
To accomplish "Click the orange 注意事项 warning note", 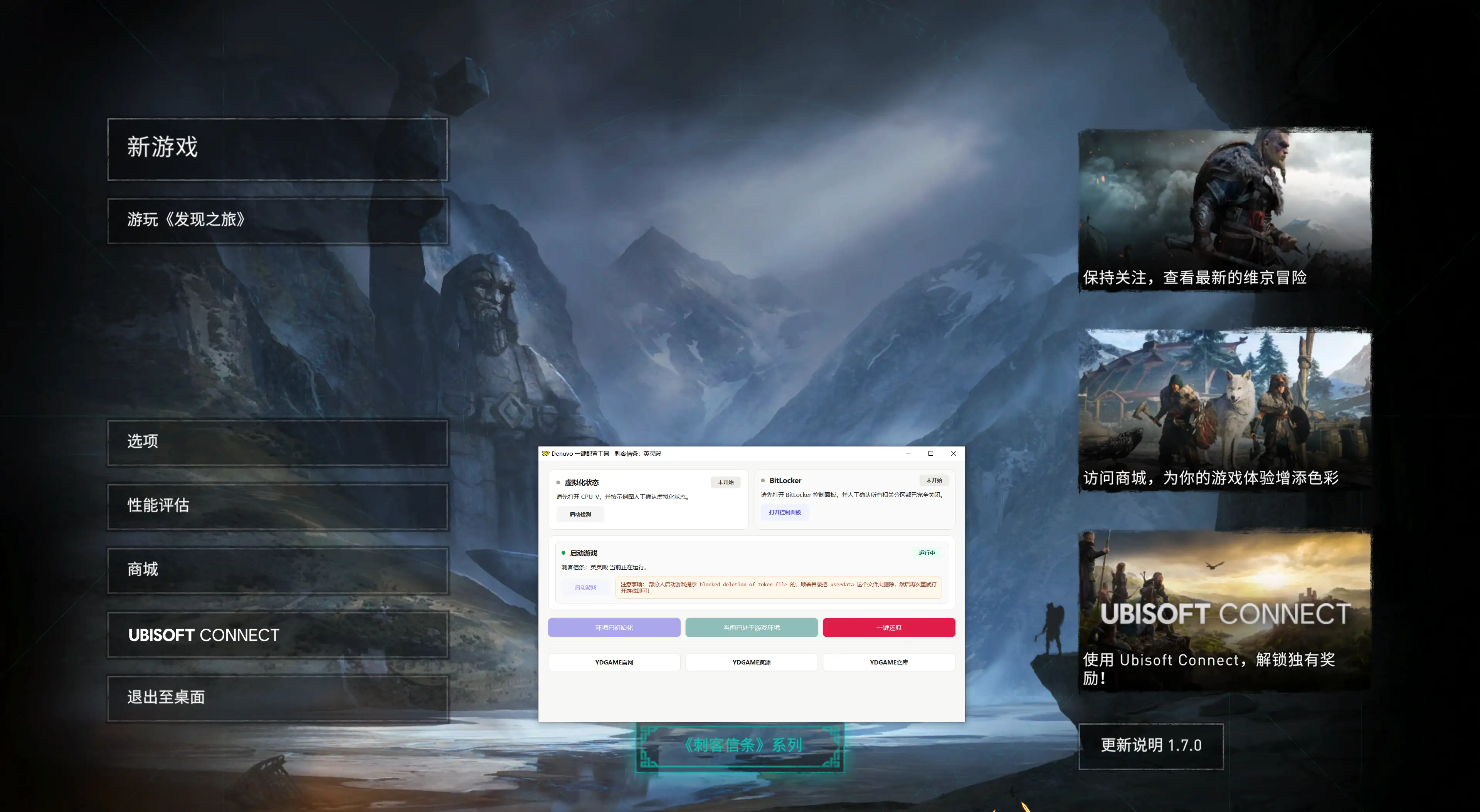I will pos(779,587).
